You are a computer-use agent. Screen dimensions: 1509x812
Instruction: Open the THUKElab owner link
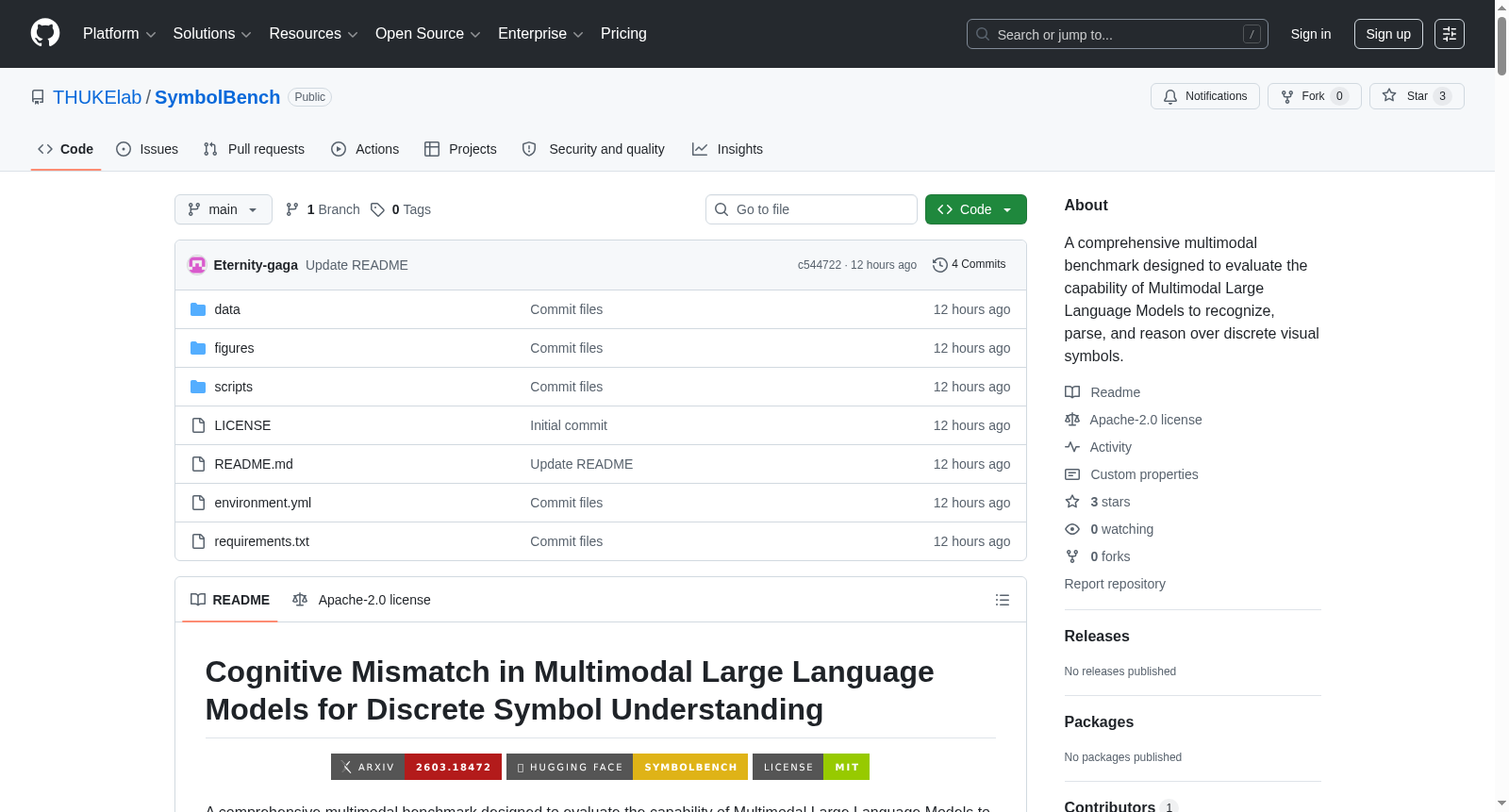[97, 97]
